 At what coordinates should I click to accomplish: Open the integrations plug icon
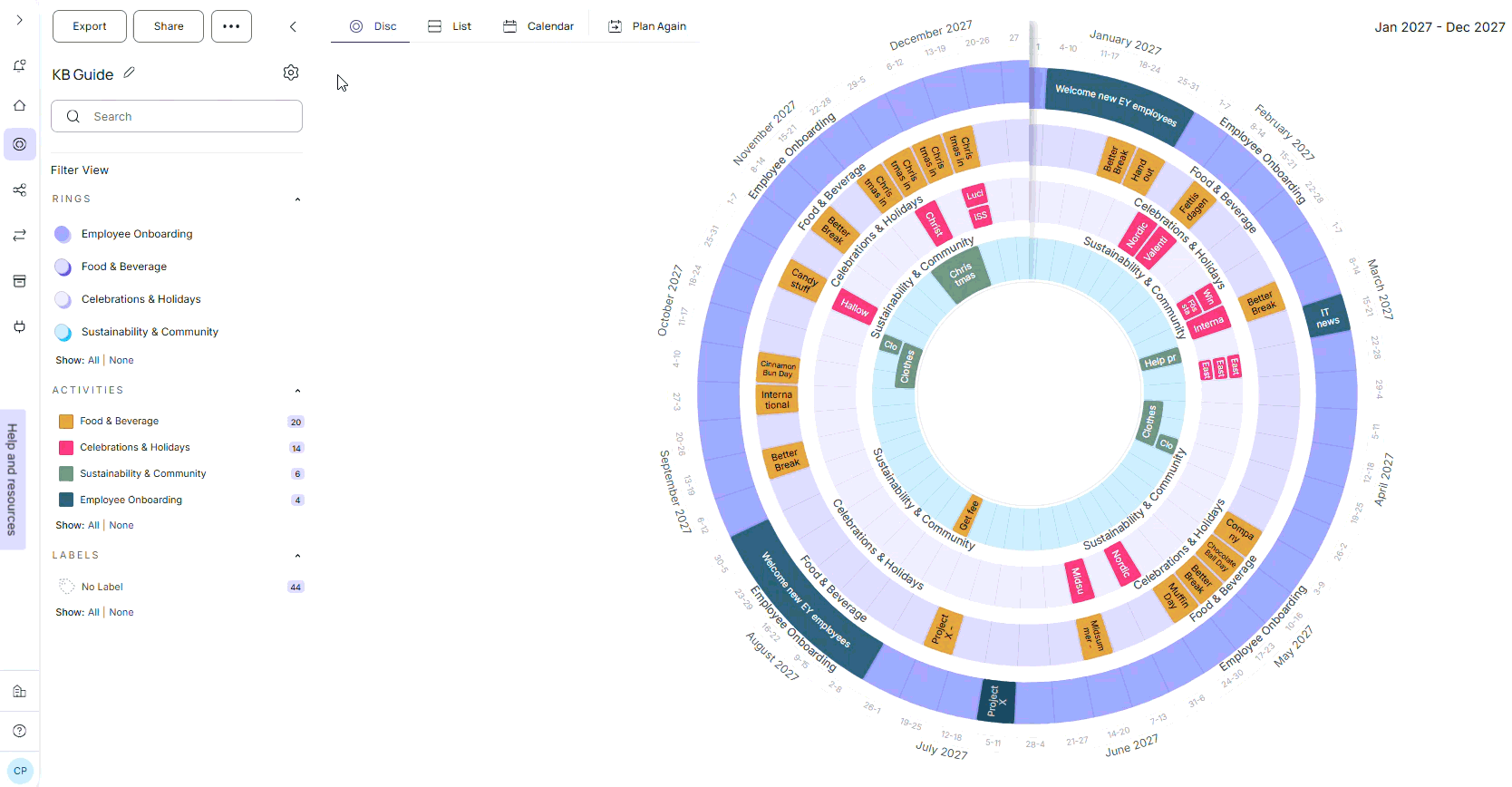point(19,326)
